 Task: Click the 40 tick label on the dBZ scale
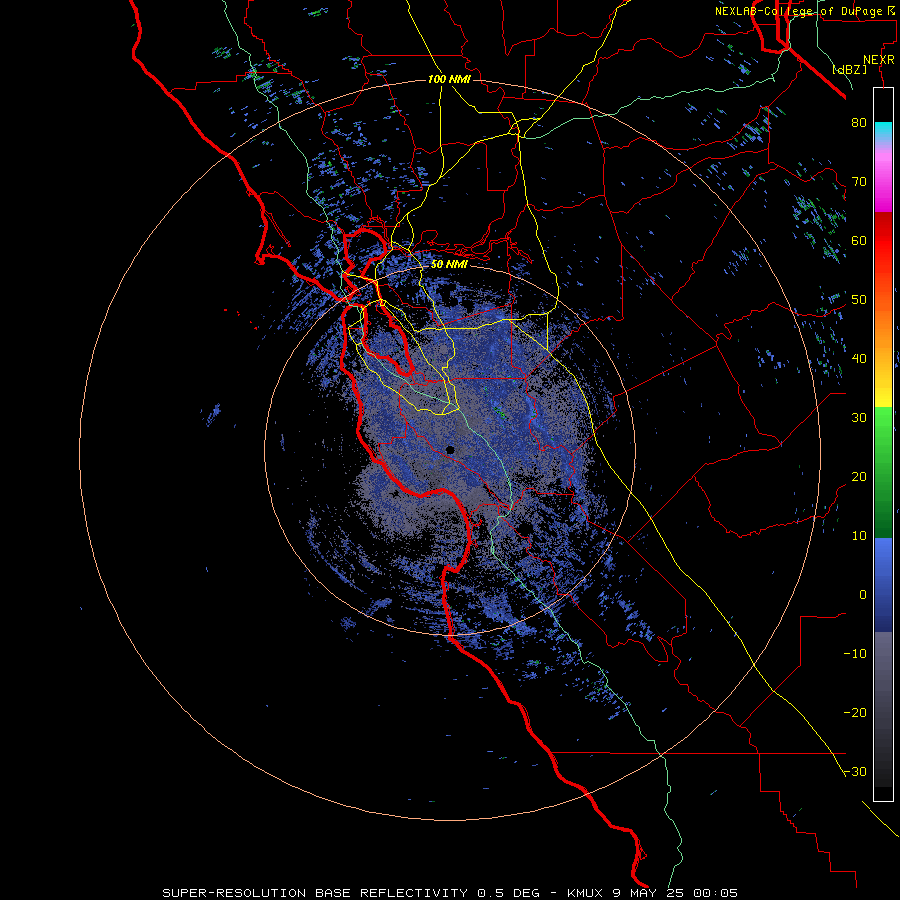tap(859, 359)
